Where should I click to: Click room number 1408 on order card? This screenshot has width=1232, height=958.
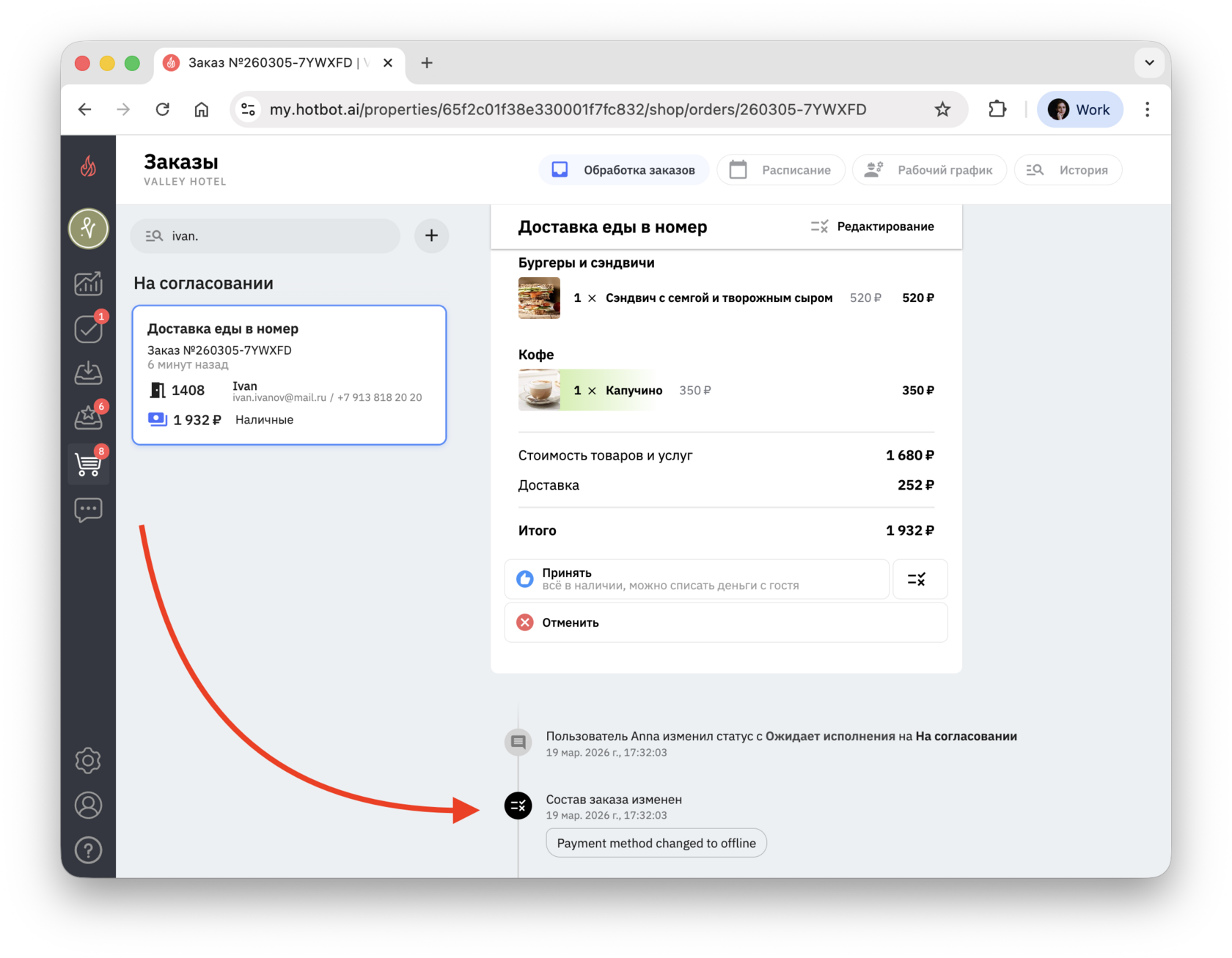(188, 391)
